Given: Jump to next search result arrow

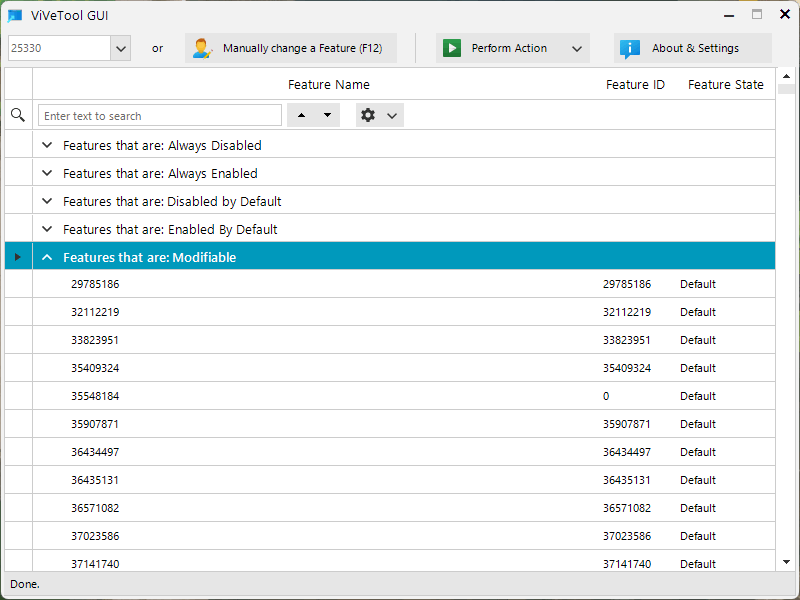Looking at the screenshot, I should click(x=328, y=115).
